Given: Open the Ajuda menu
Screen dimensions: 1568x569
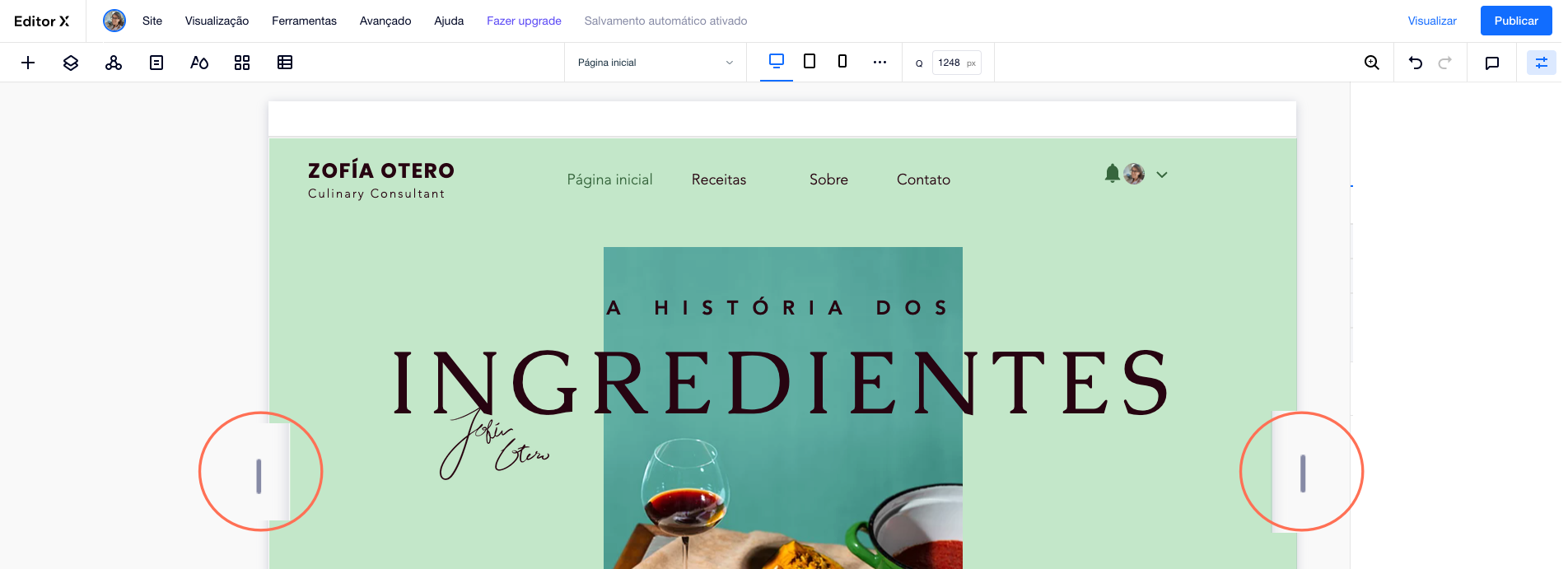Looking at the screenshot, I should [449, 21].
